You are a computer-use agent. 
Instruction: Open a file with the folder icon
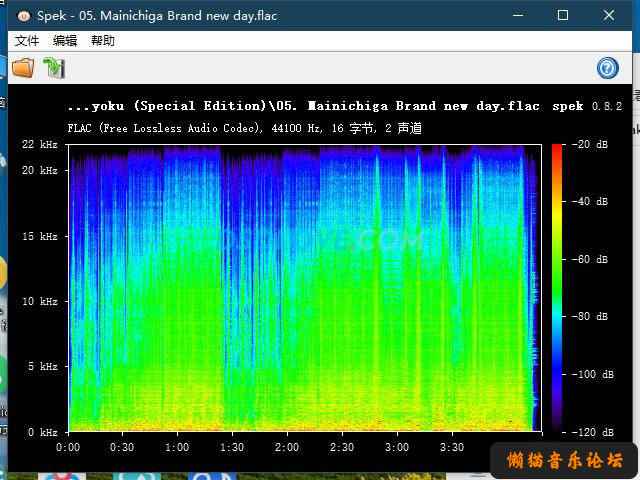point(23,68)
